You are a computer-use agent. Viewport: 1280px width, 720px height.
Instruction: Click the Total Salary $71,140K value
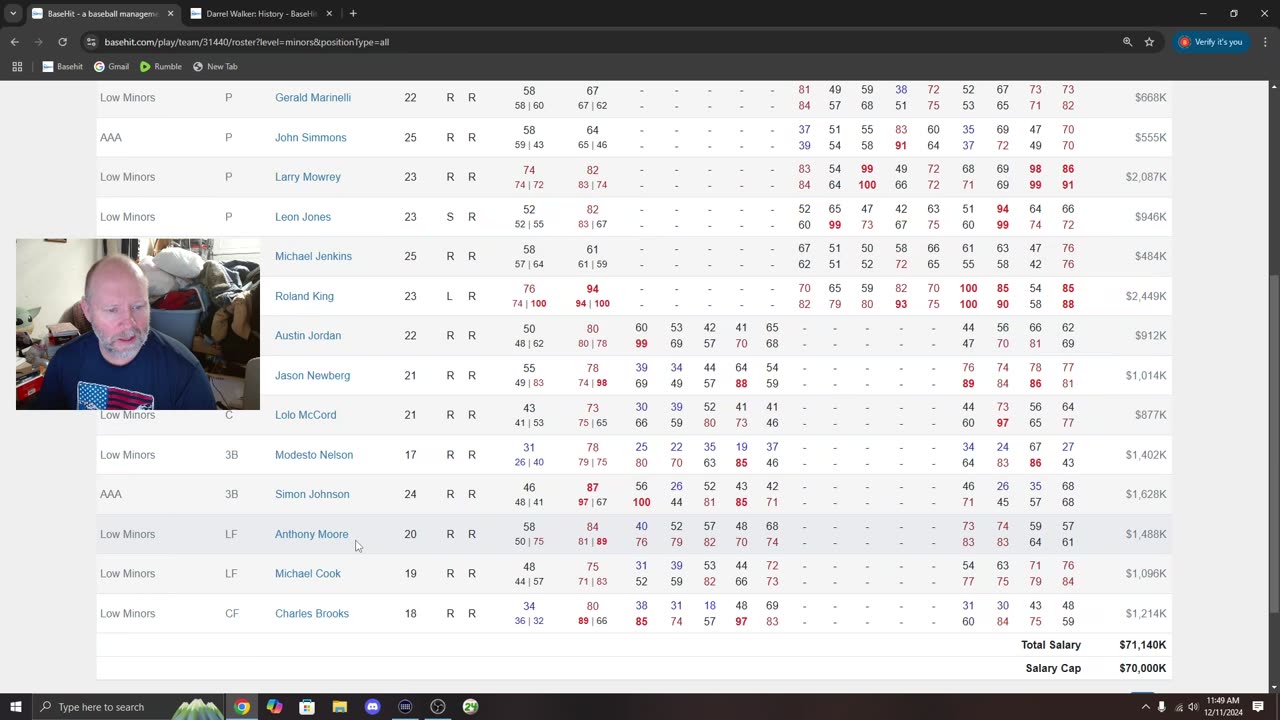point(1142,645)
